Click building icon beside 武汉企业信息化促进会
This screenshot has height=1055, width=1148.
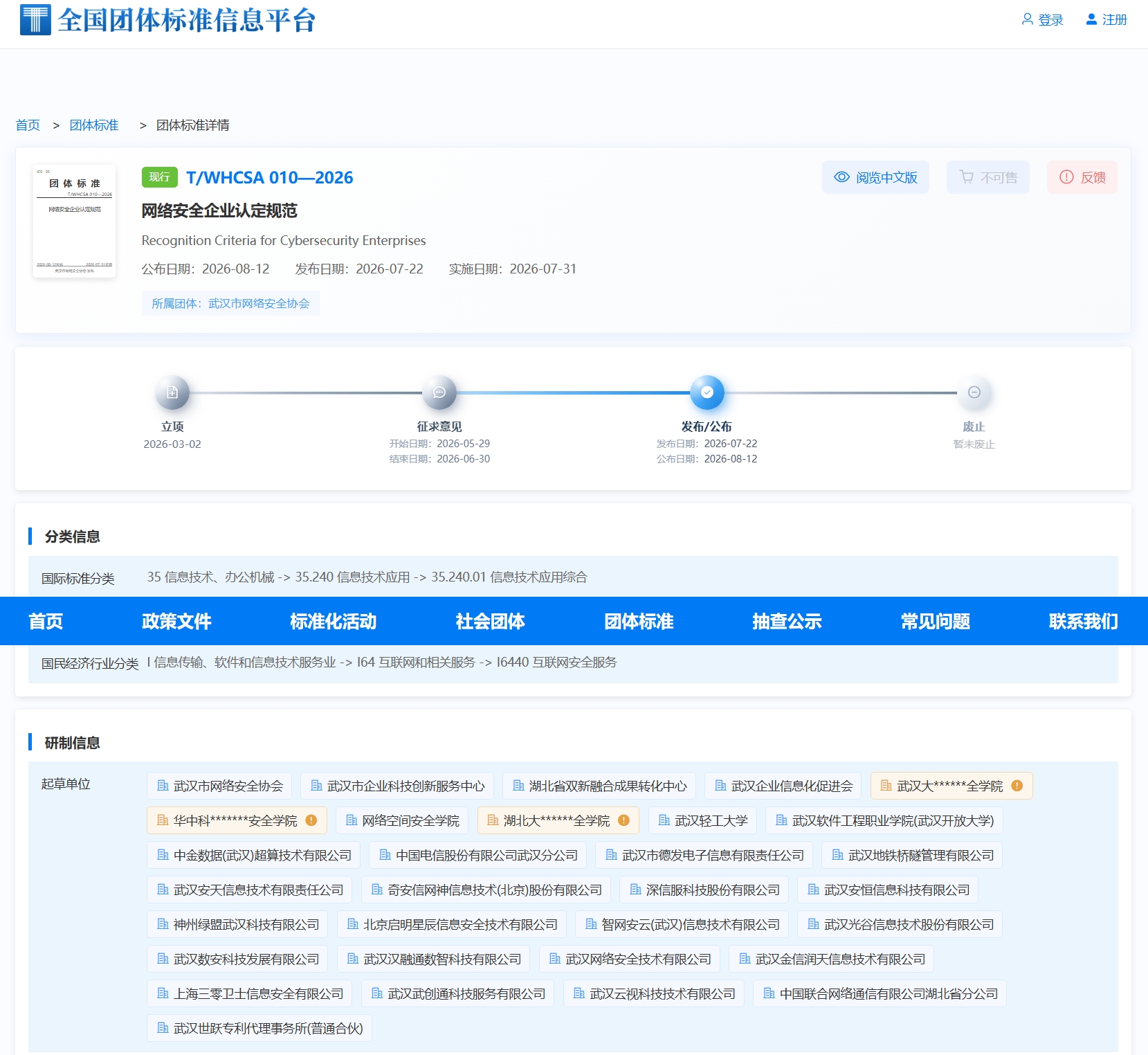tap(721, 786)
